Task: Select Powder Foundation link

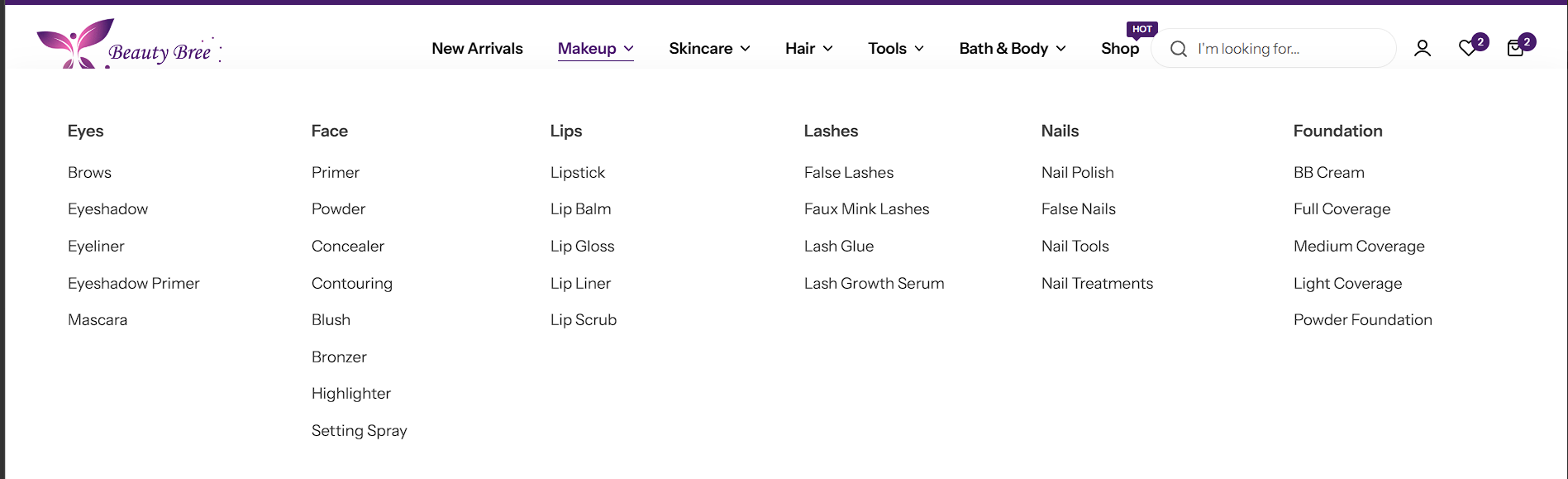Action: [x=1362, y=320]
